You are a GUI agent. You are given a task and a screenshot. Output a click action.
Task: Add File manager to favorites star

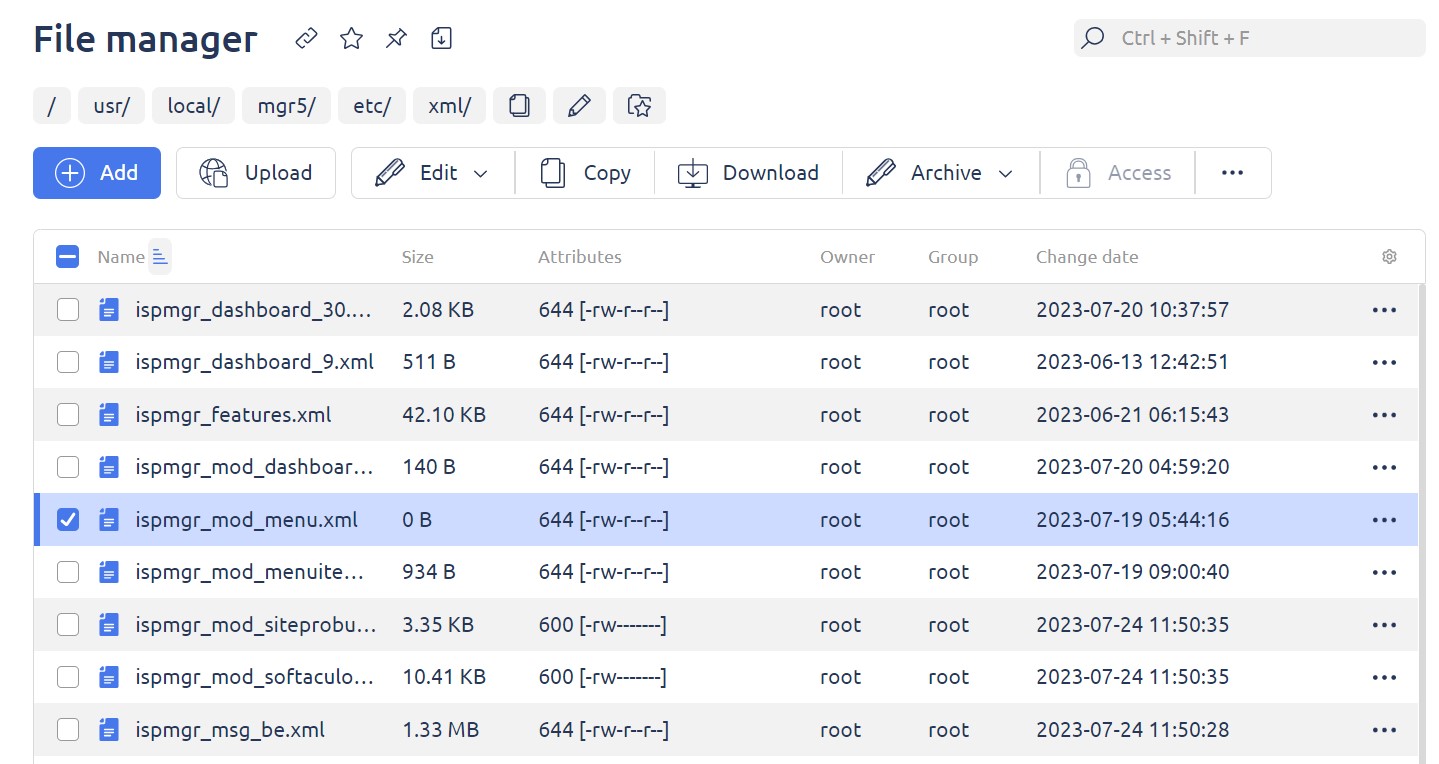tap(351, 39)
